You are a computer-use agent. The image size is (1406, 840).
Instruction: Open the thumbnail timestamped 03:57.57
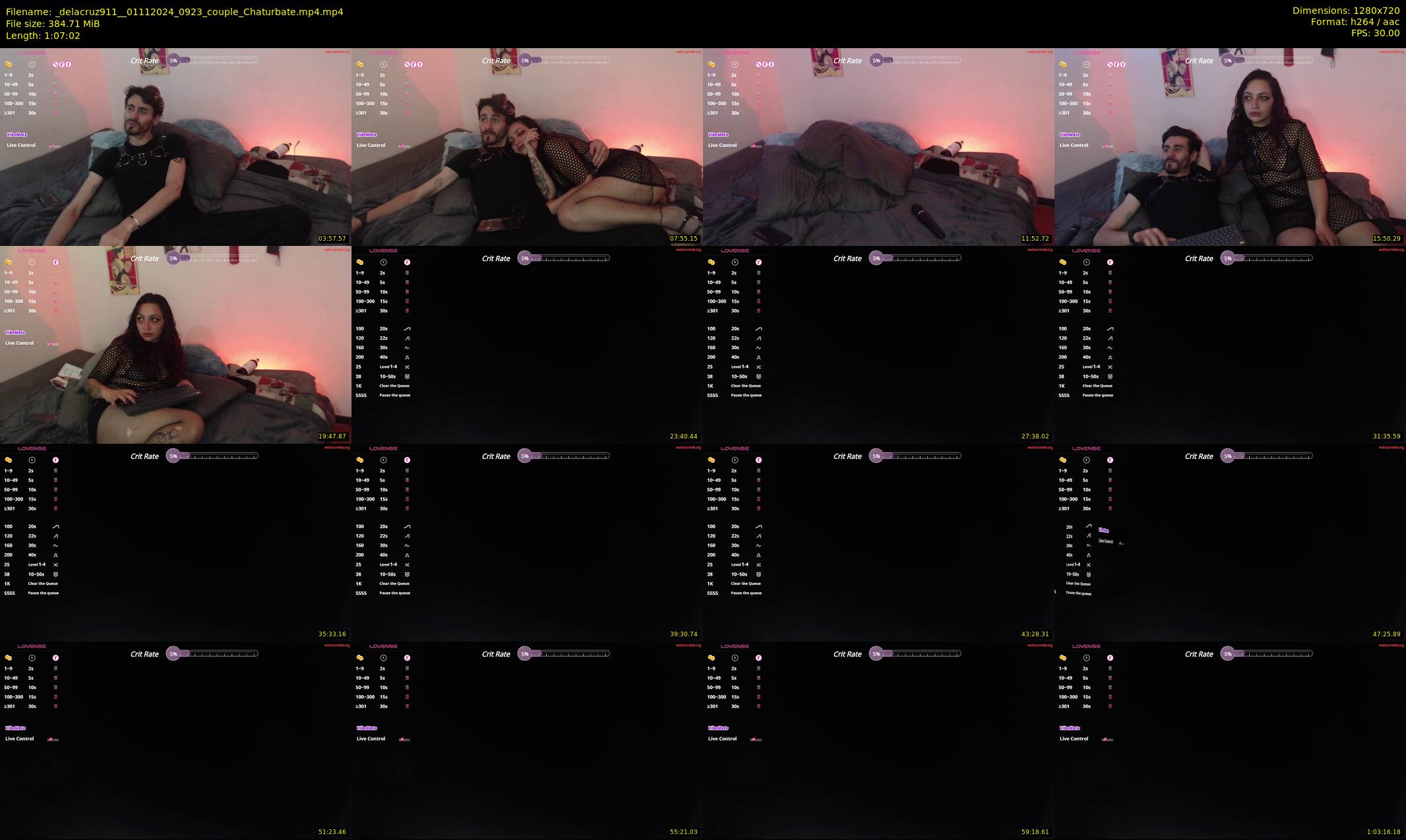pyautogui.click(x=175, y=146)
